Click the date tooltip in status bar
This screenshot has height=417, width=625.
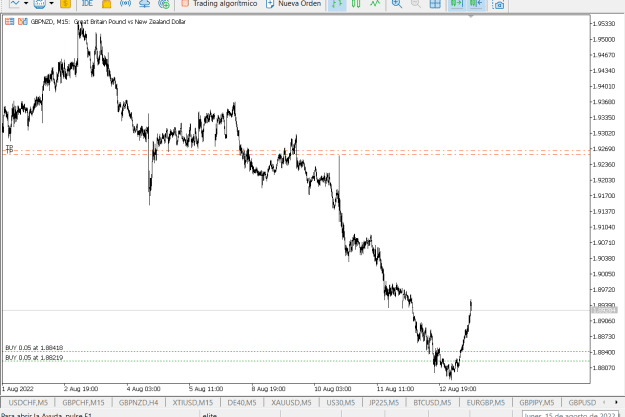(570, 415)
